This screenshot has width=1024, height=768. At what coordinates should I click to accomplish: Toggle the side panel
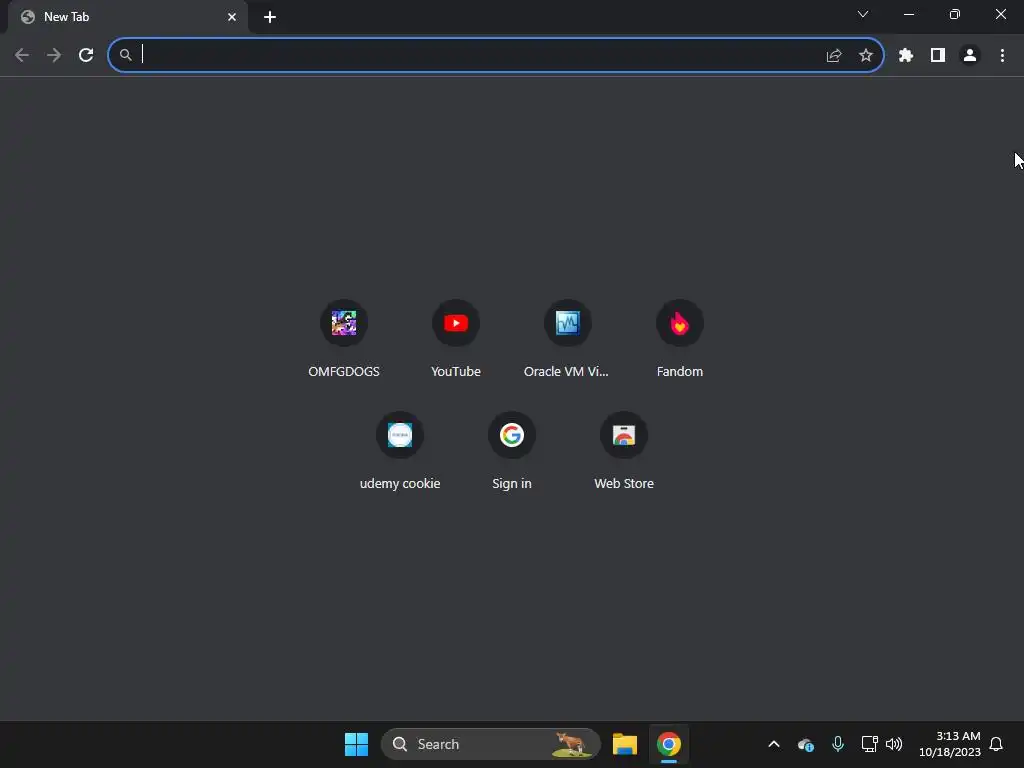point(938,56)
